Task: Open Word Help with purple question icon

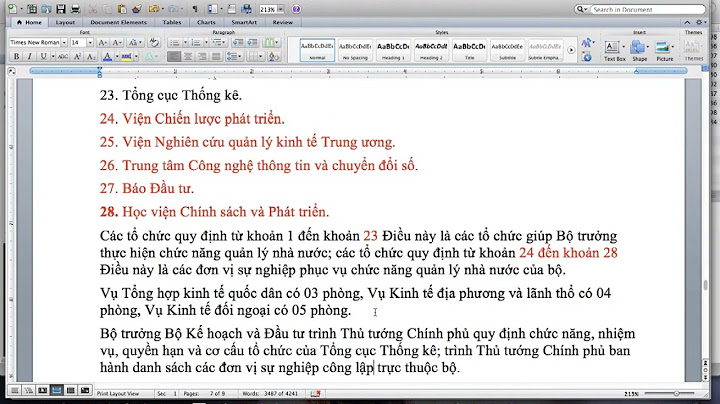Action: tap(296, 9)
